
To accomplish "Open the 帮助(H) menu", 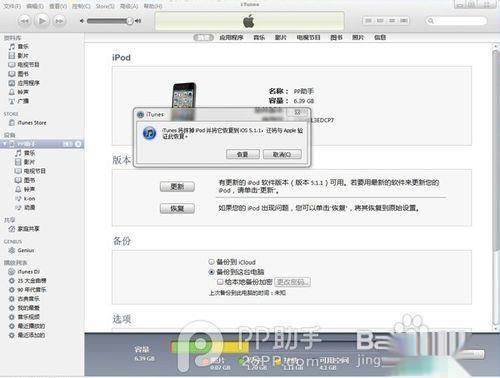I will (153, 6).
